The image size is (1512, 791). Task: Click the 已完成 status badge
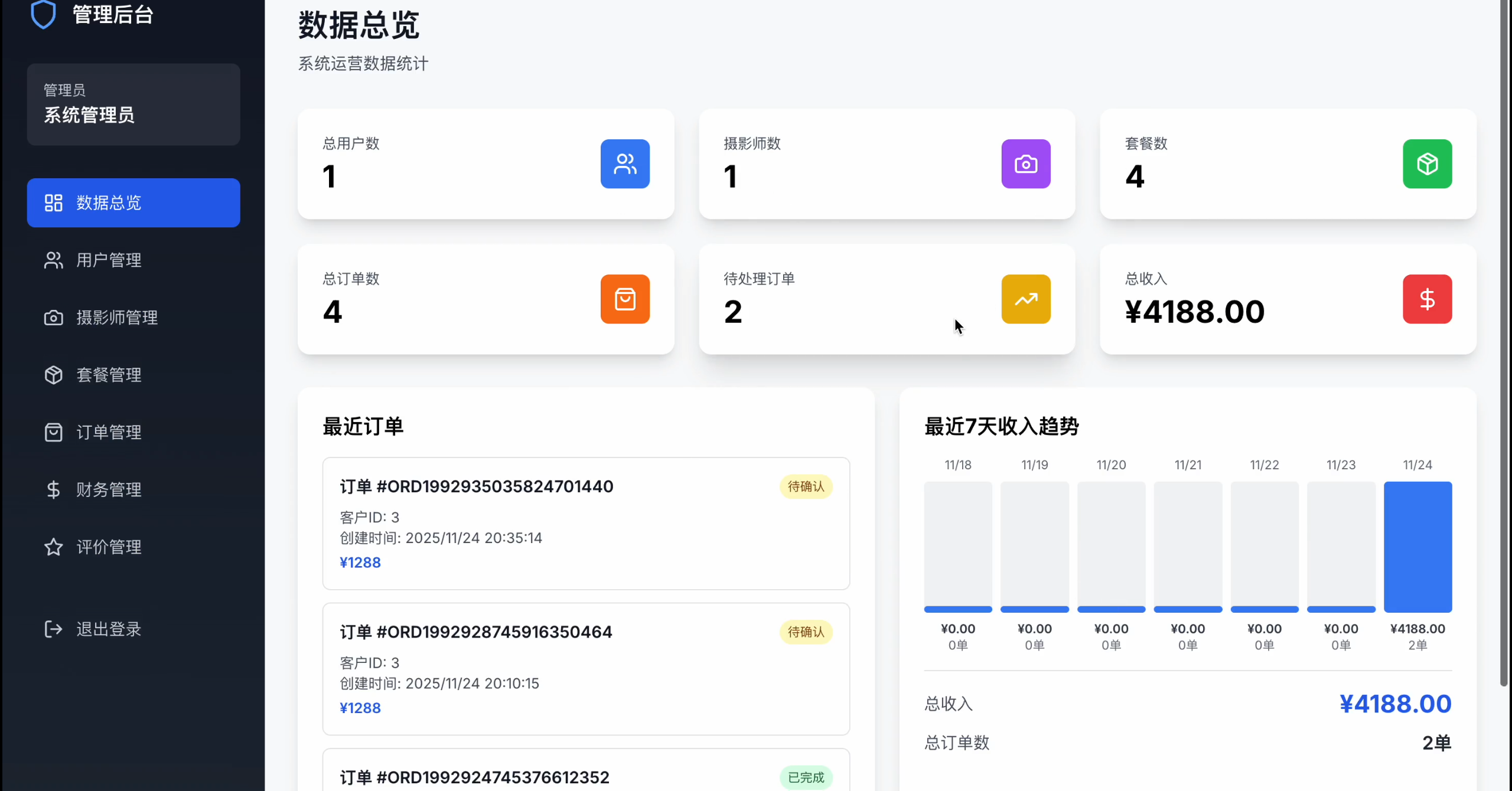click(806, 777)
